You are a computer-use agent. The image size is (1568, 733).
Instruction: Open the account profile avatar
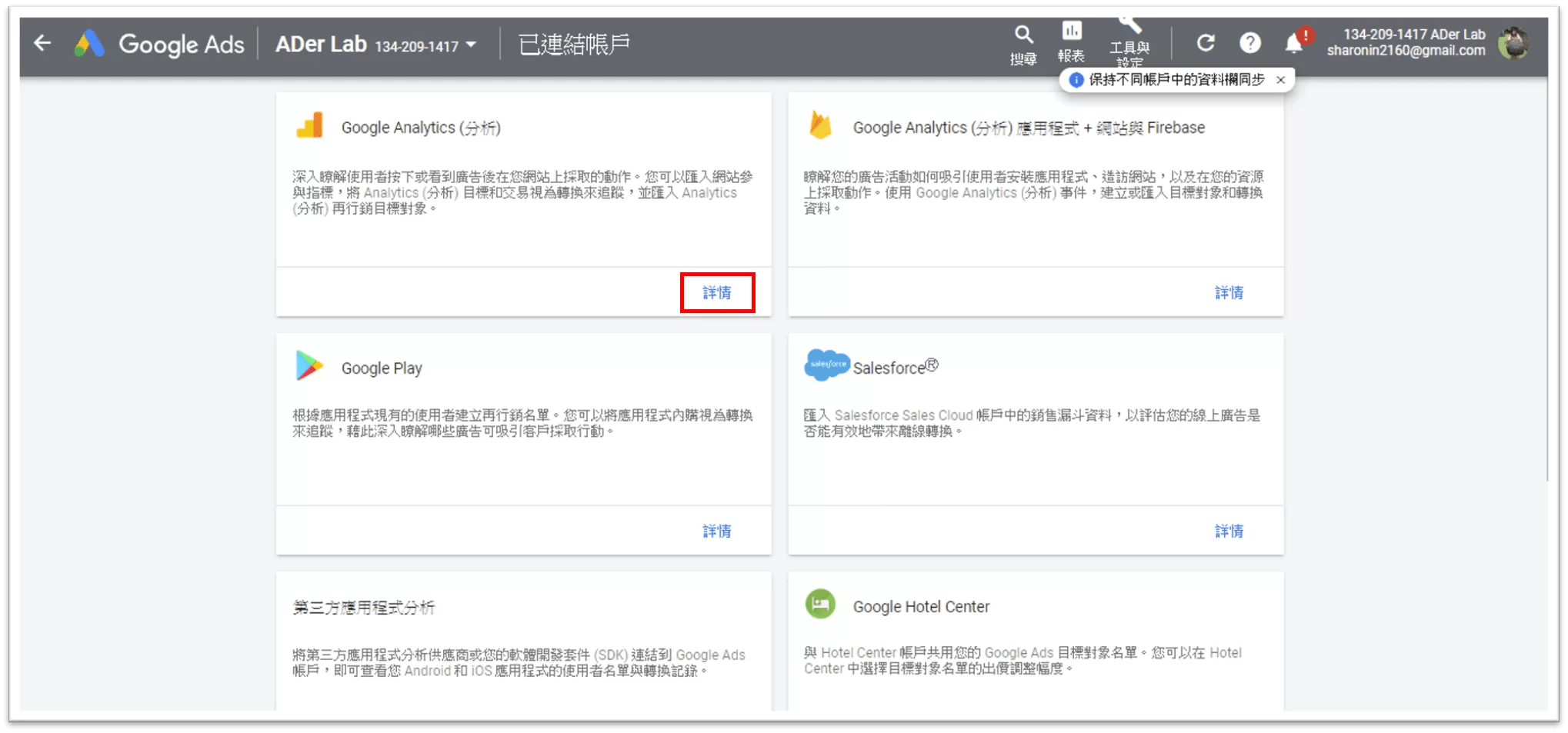click(x=1514, y=43)
